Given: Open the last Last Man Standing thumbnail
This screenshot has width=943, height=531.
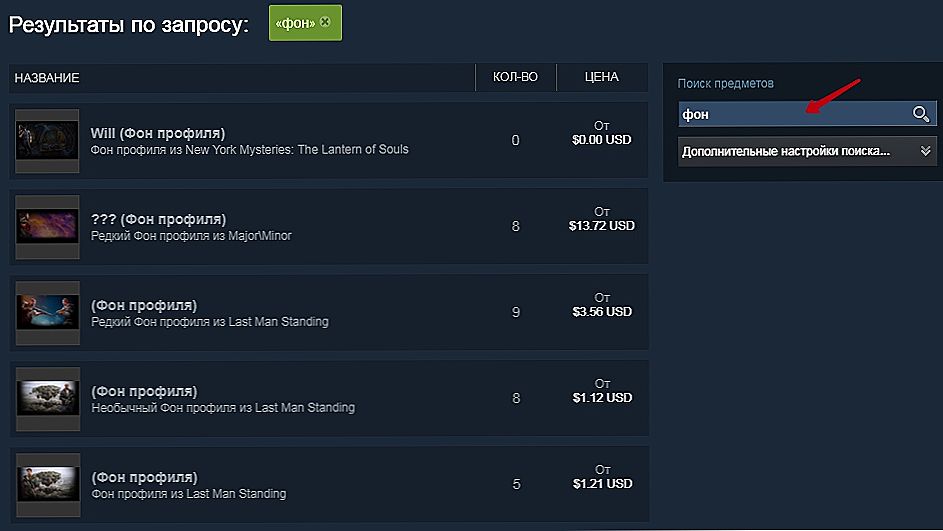Looking at the screenshot, I should (48, 485).
